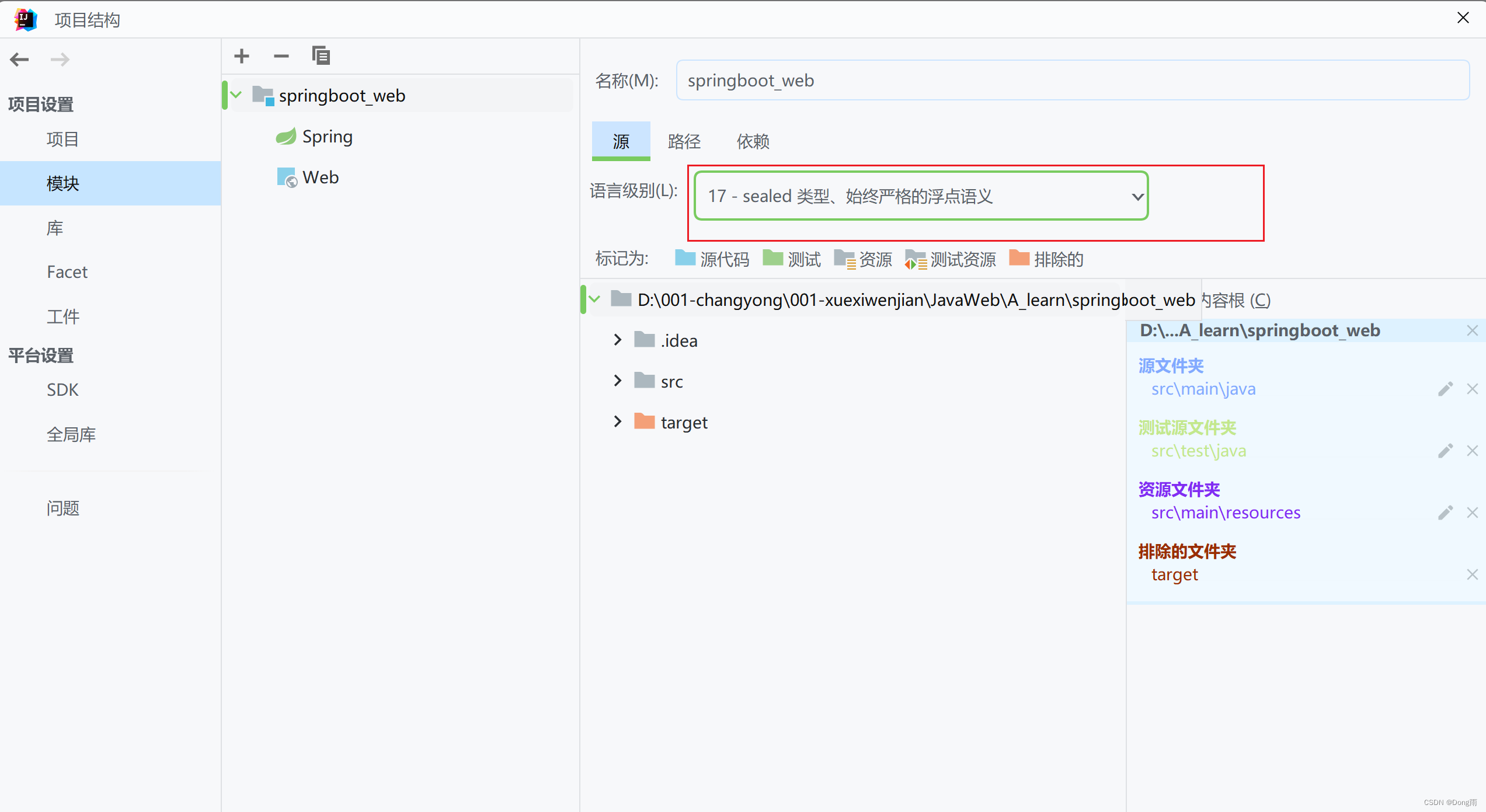Expand the src folder
Viewport: 1486px width, 812px height.
[x=618, y=381]
